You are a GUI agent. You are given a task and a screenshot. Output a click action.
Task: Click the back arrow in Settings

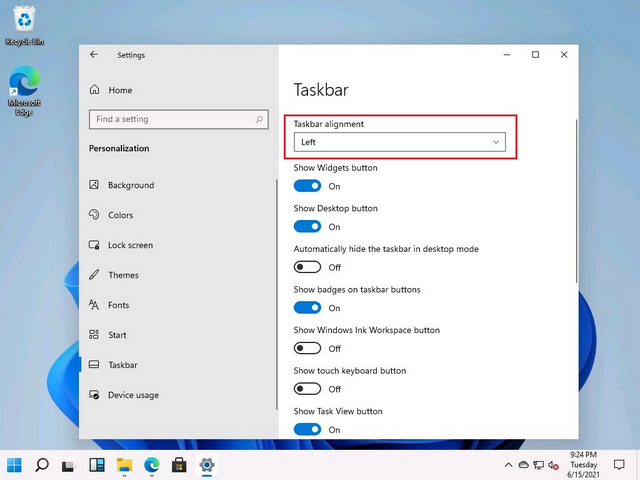tap(94, 55)
